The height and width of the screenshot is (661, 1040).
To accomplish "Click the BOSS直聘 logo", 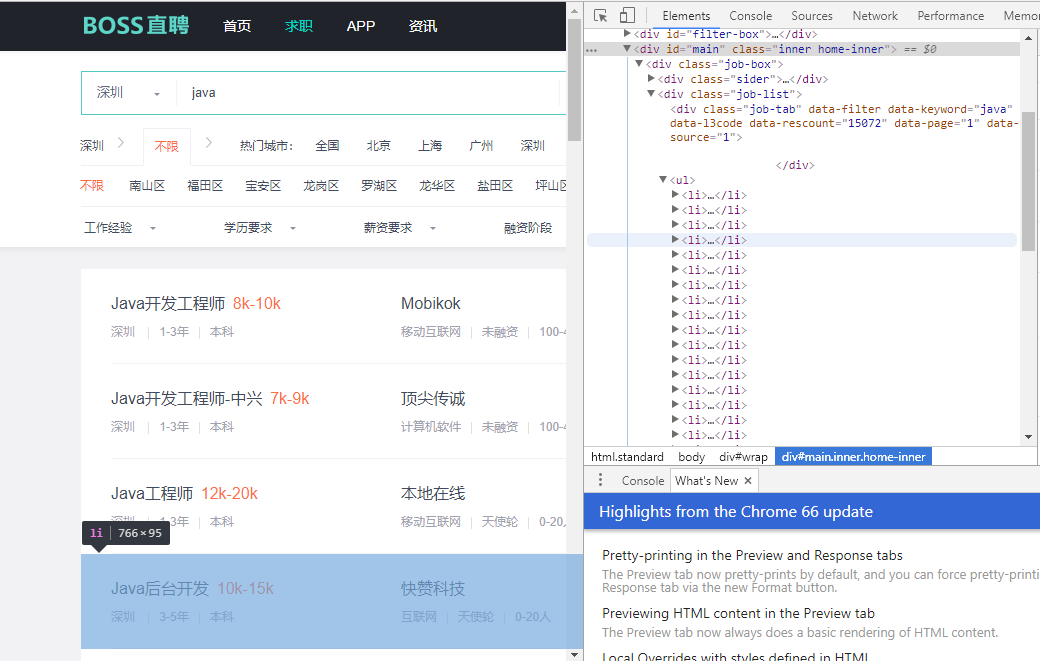I will pos(136,25).
